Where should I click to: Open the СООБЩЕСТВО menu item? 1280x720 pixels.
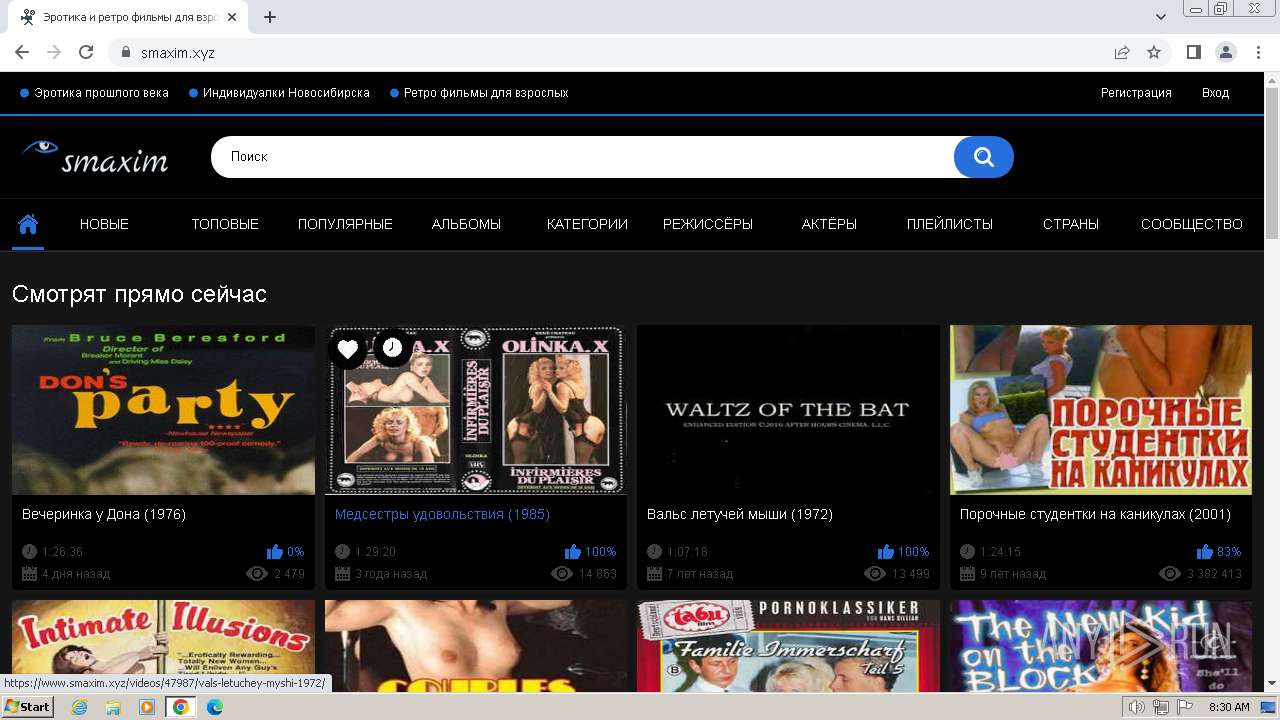tap(1192, 224)
